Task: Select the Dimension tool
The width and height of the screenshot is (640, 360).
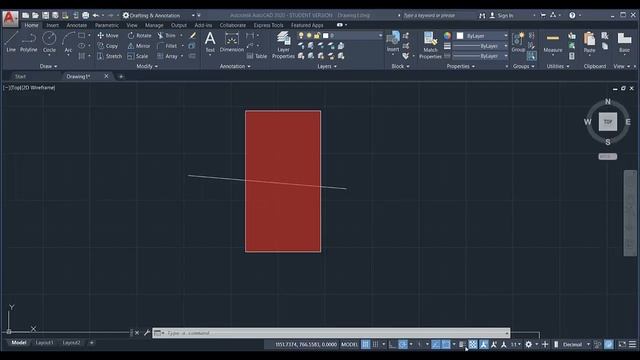Action: [x=231, y=42]
